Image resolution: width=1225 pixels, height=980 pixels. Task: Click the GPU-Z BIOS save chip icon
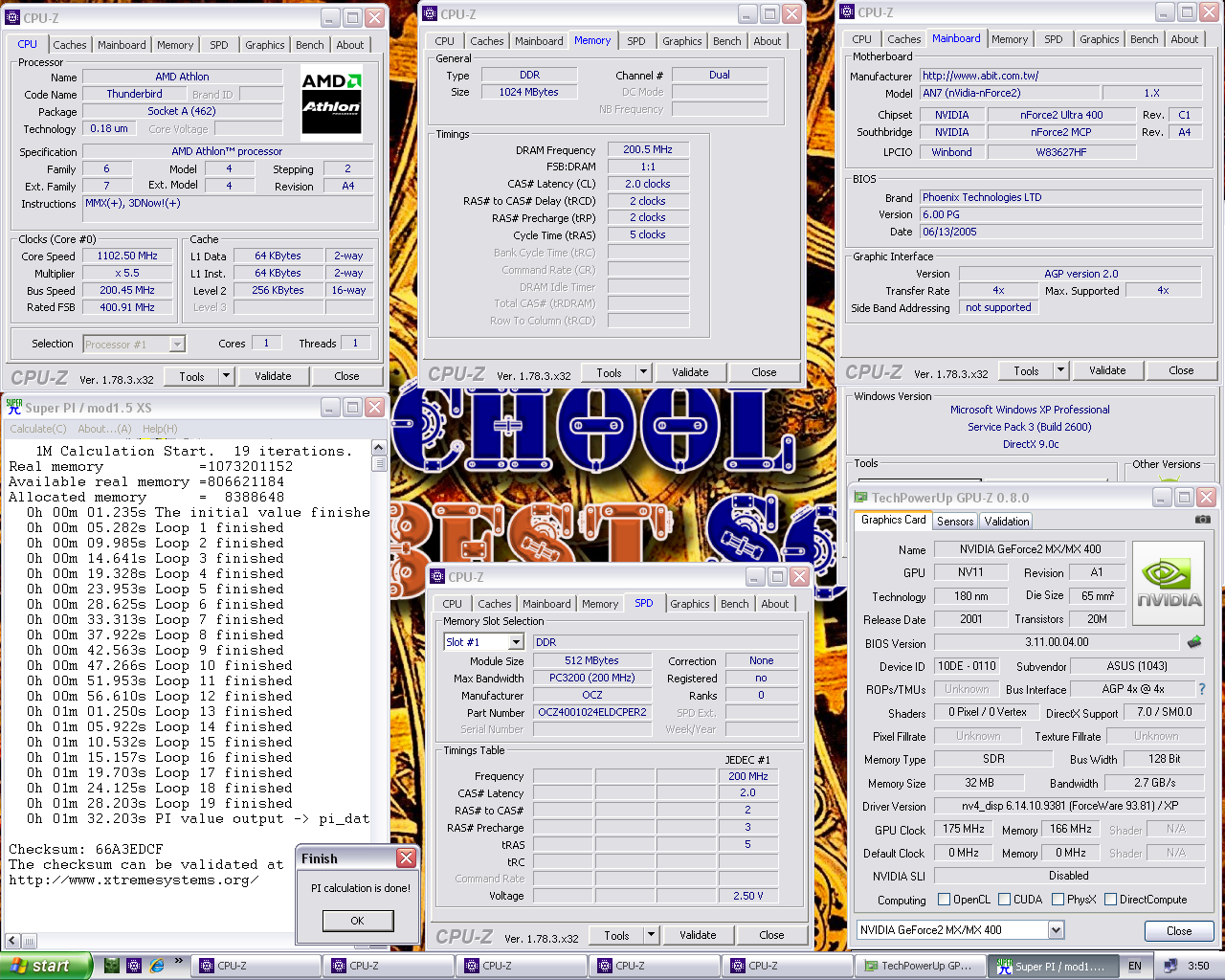coord(1194,642)
